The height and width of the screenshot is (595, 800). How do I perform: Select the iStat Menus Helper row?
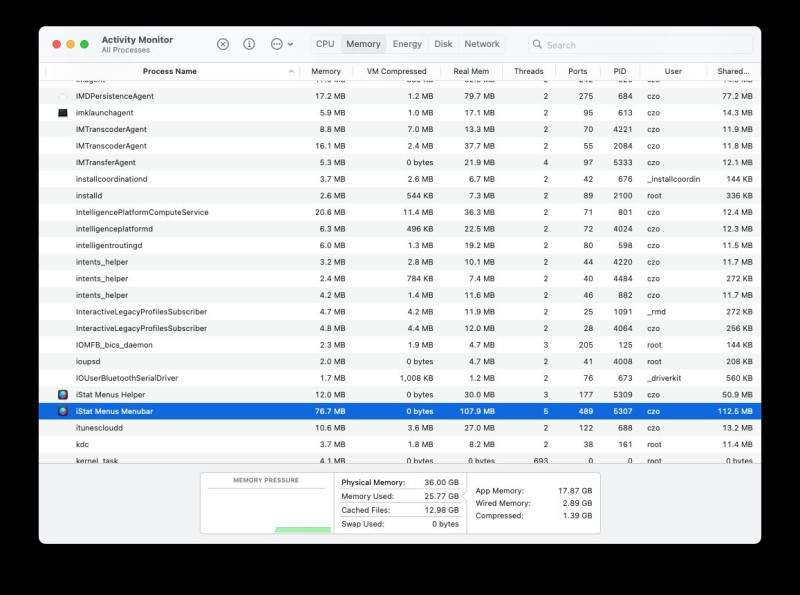point(400,394)
